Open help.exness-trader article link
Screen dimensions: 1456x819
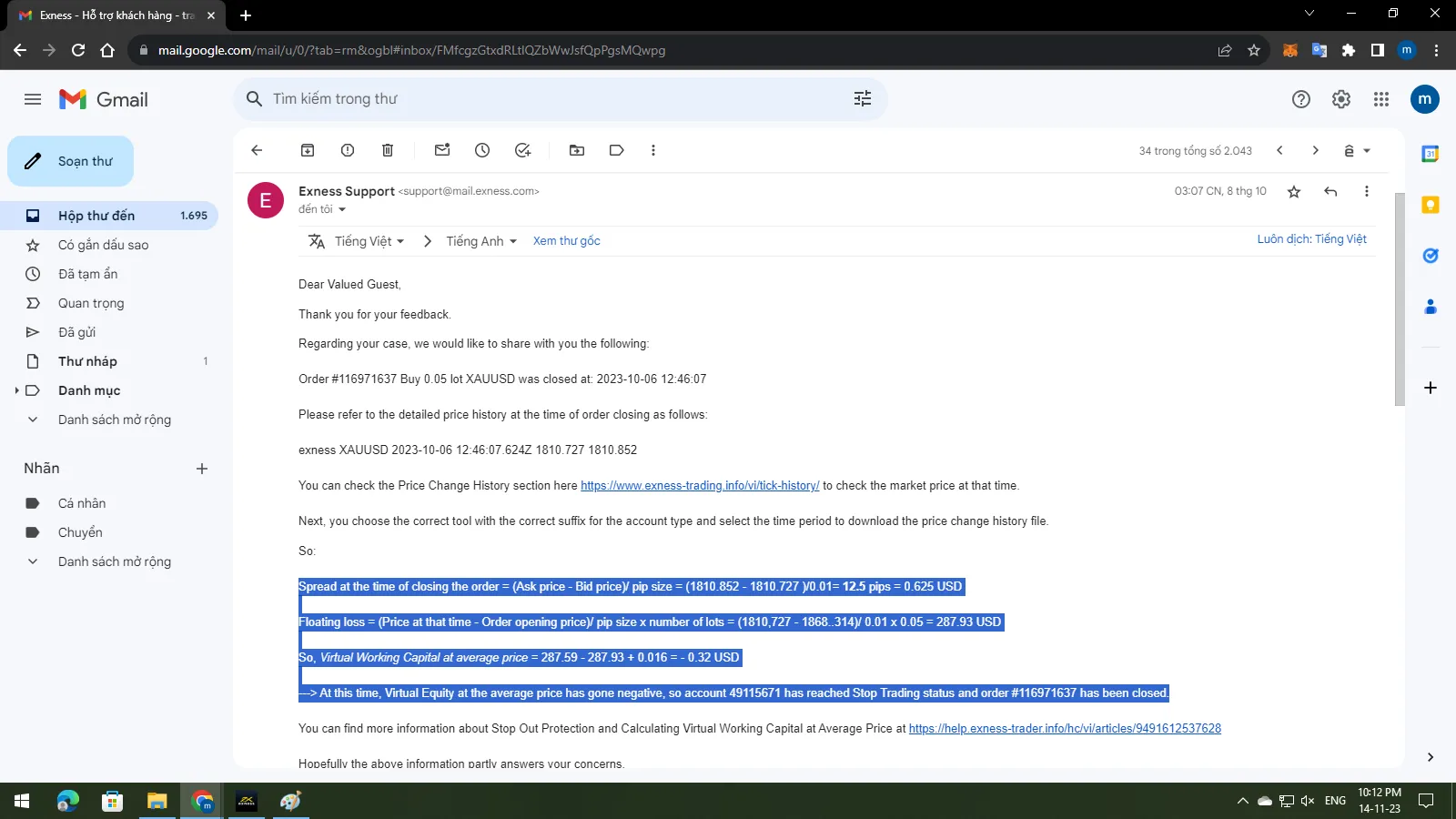pos(1065,729)
